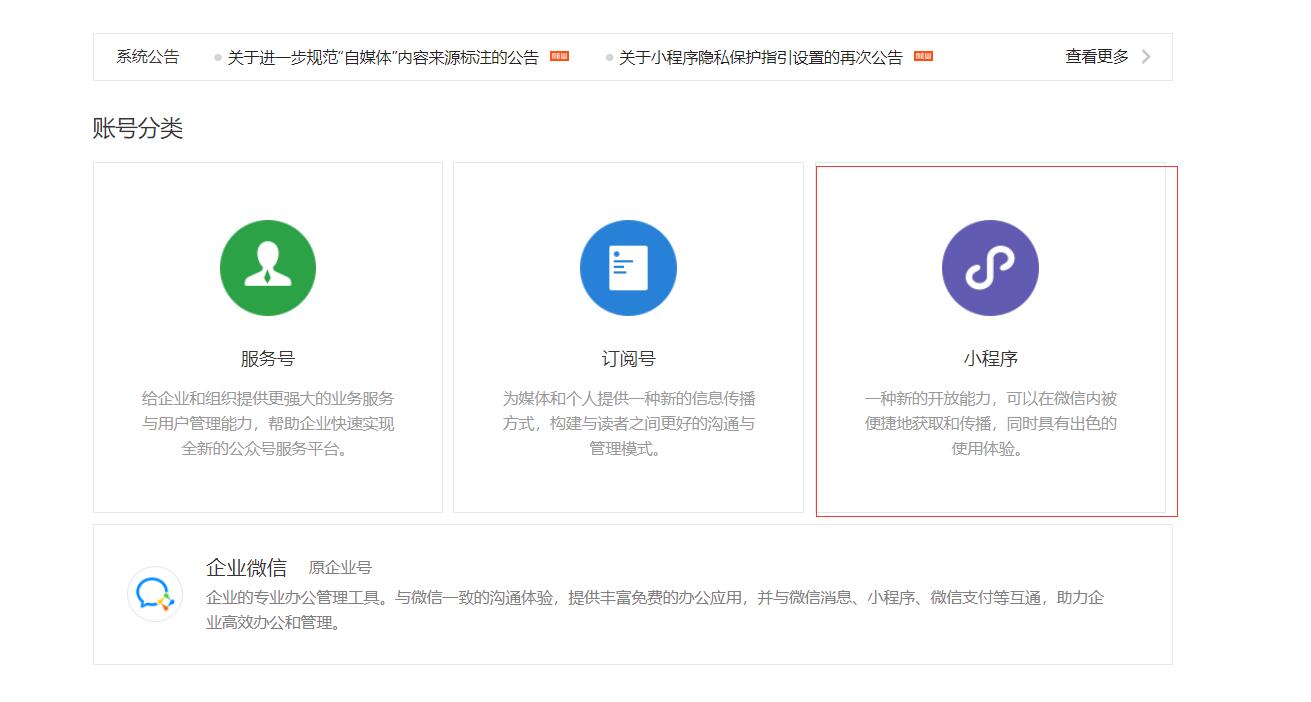Click the purple 小程序 mini program icon

point(990,268)
